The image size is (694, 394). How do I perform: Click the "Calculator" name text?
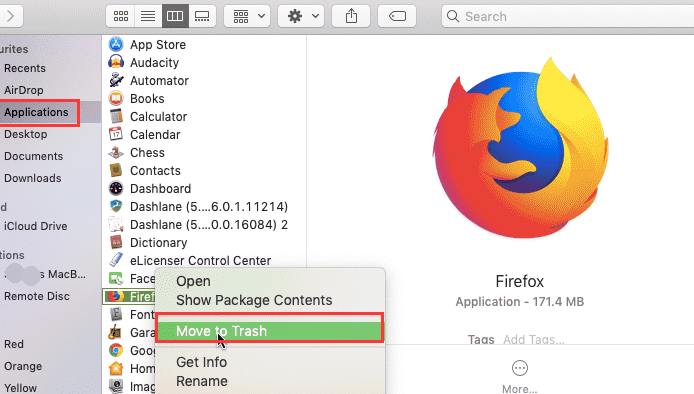(x=158, y=116)
